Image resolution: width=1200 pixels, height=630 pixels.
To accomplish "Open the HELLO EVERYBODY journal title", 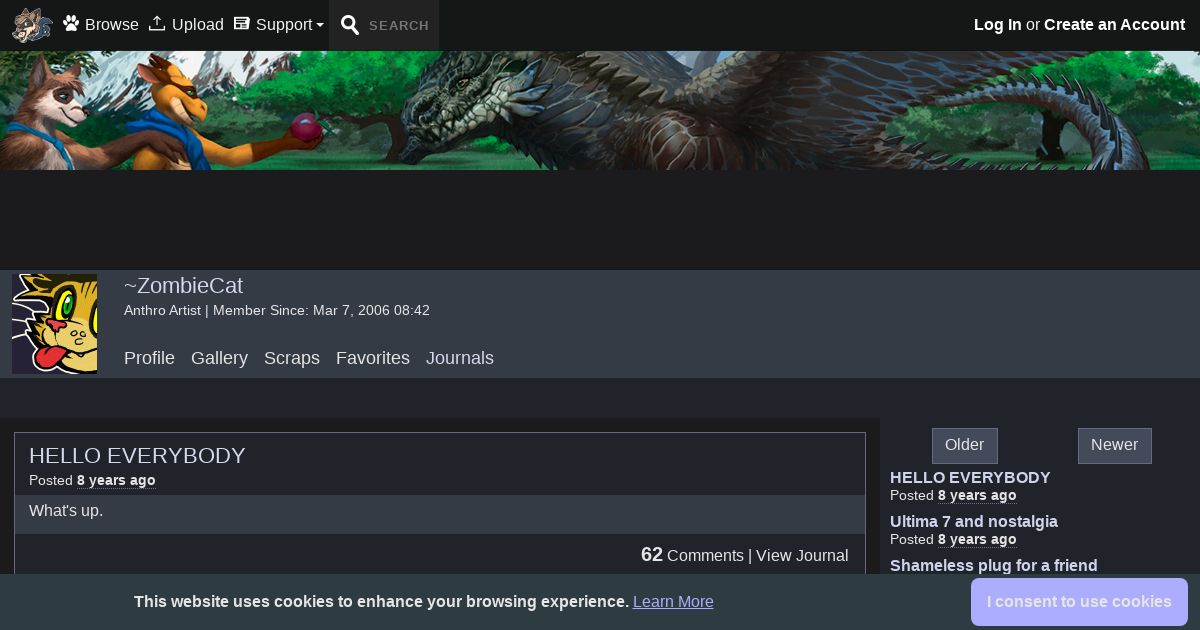I will (137, 456).
